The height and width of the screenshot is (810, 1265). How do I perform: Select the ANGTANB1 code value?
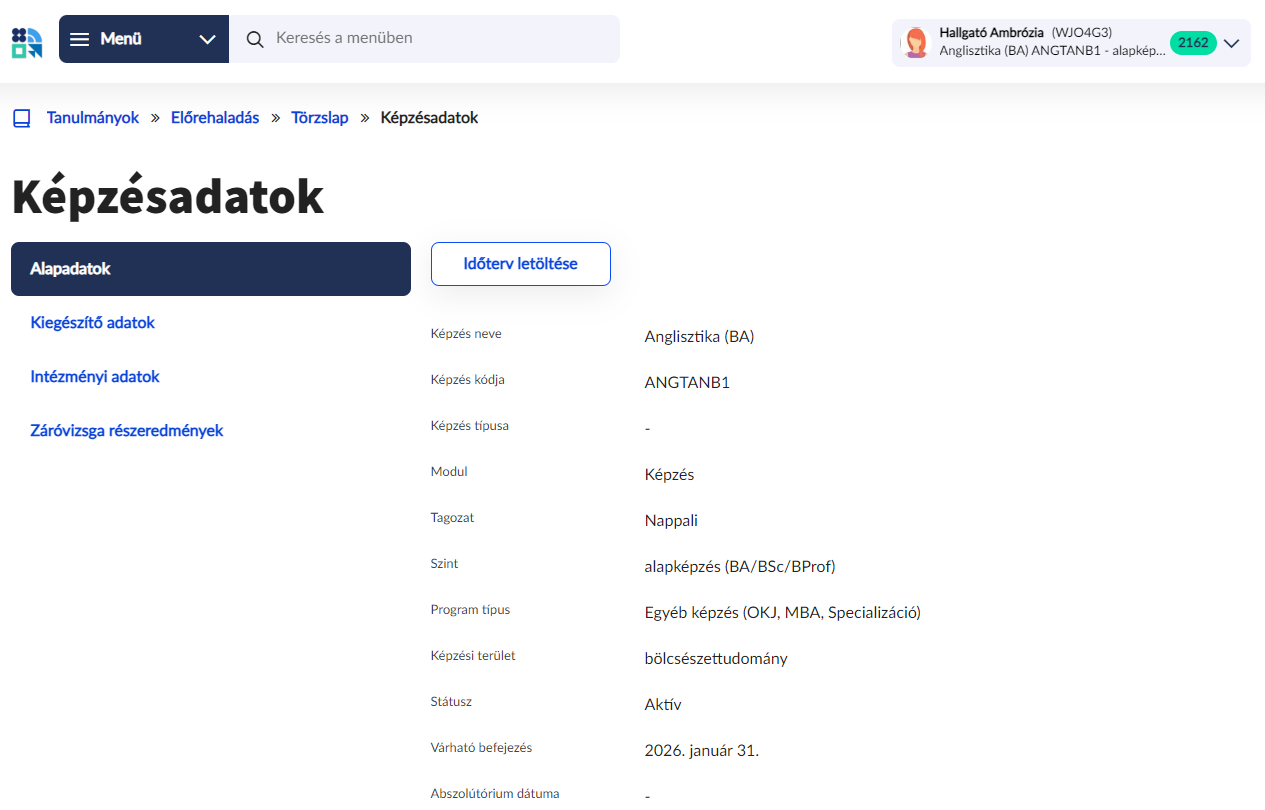pos(687,382)
